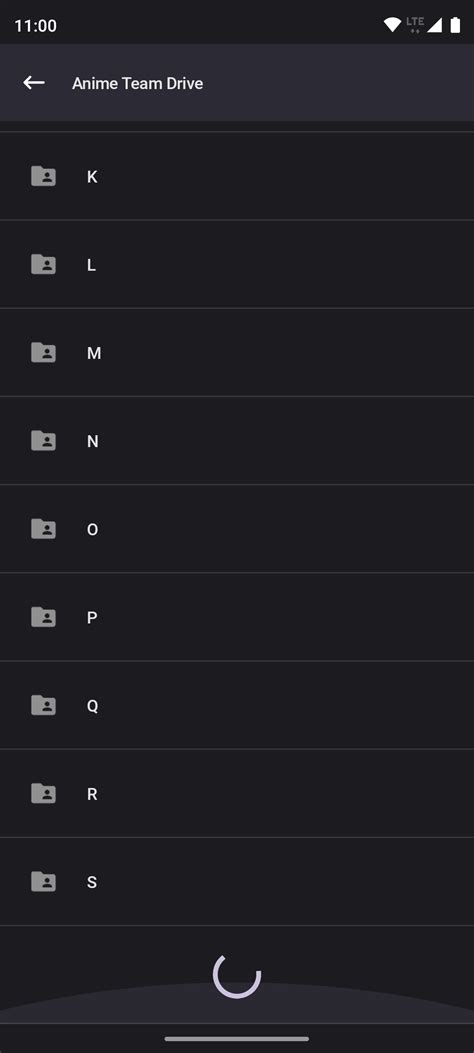Screen dimensions: 474x1053
Task: Click the shared folder icon for K
Action: tap(44, 176)
